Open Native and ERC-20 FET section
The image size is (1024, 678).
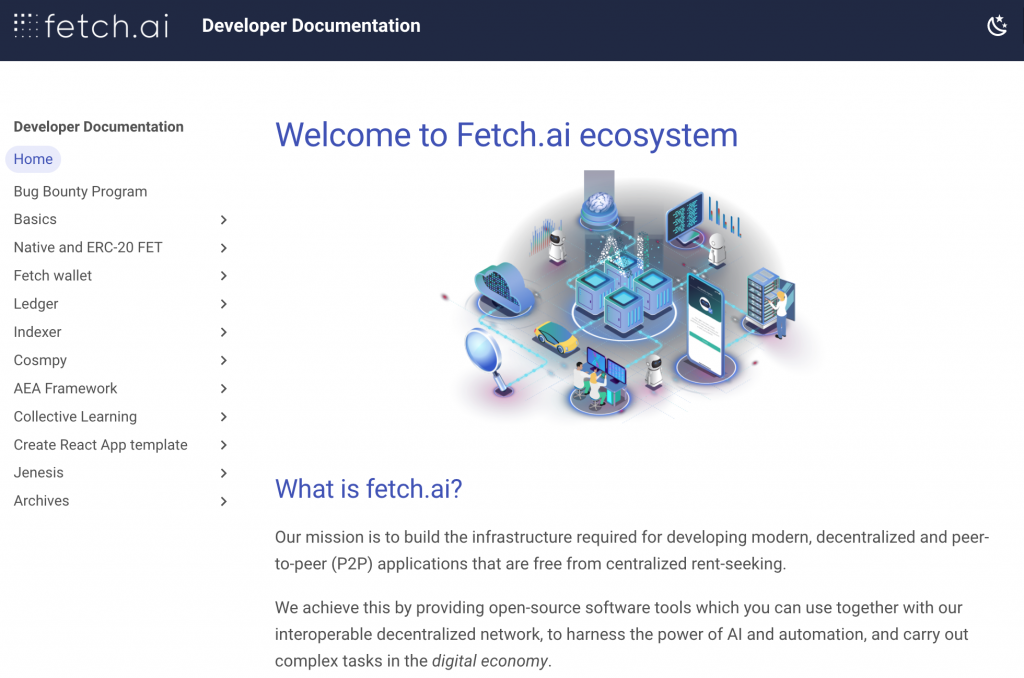(88, 248)
